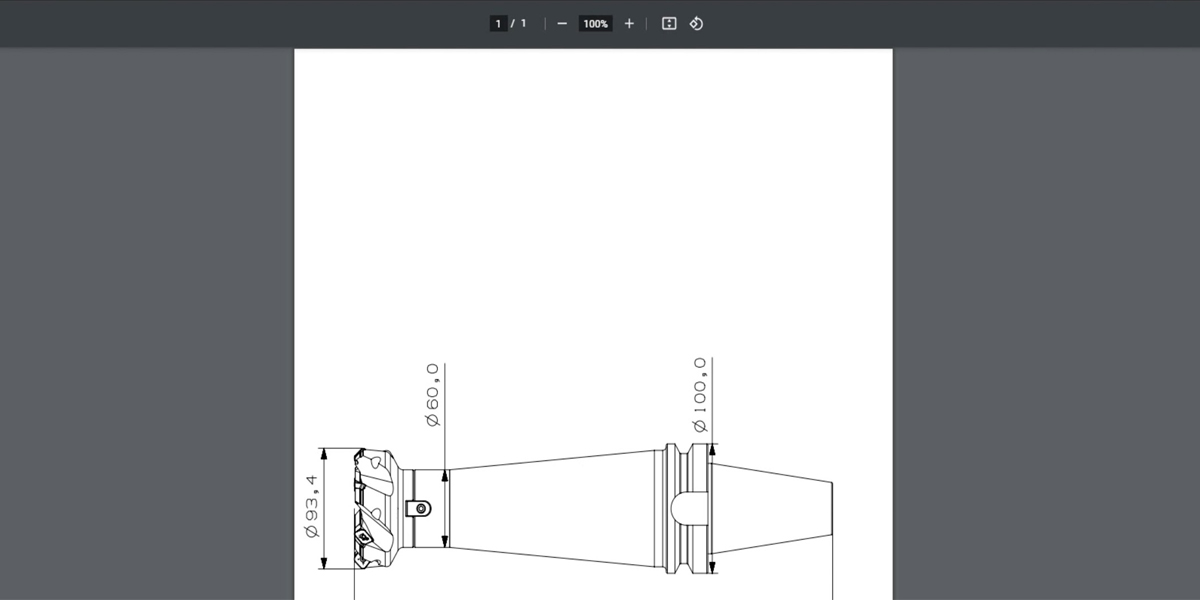Click the zoom out minus button
The height and width of the screenshot is (600, 1200).
(x=562, y=23)
